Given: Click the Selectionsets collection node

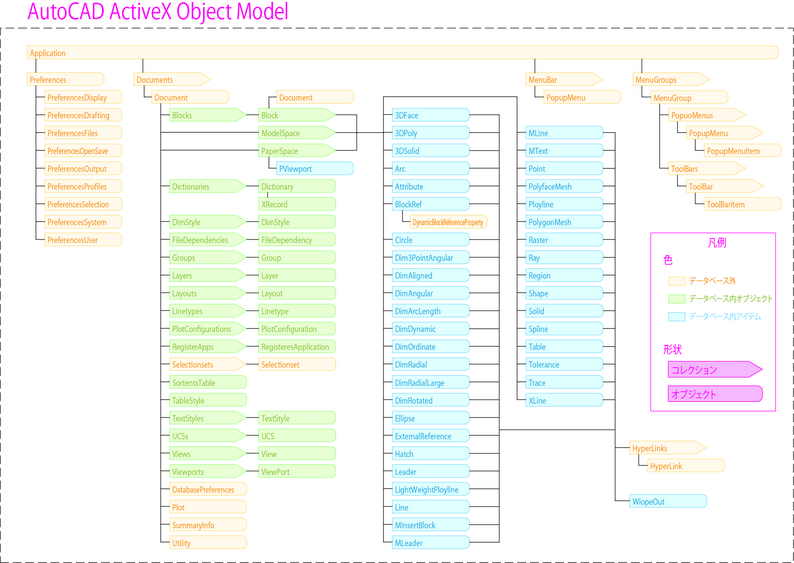Looking at the screenshot, I should [x=208, y=364].
